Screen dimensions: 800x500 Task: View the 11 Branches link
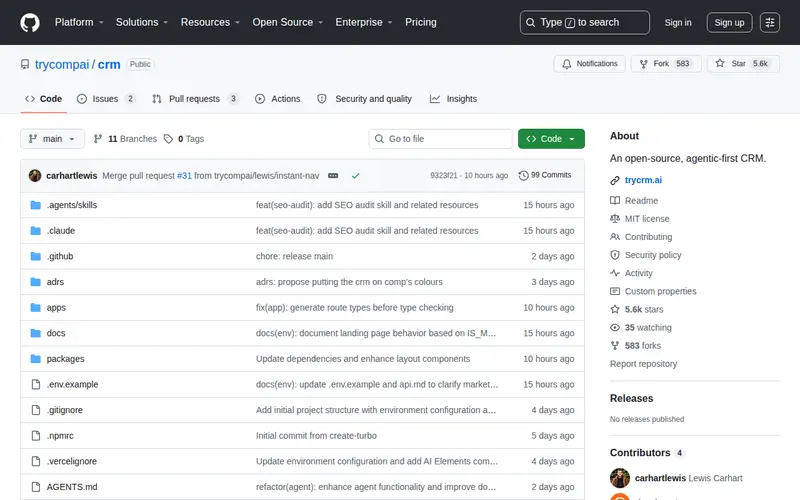point(125,139)
